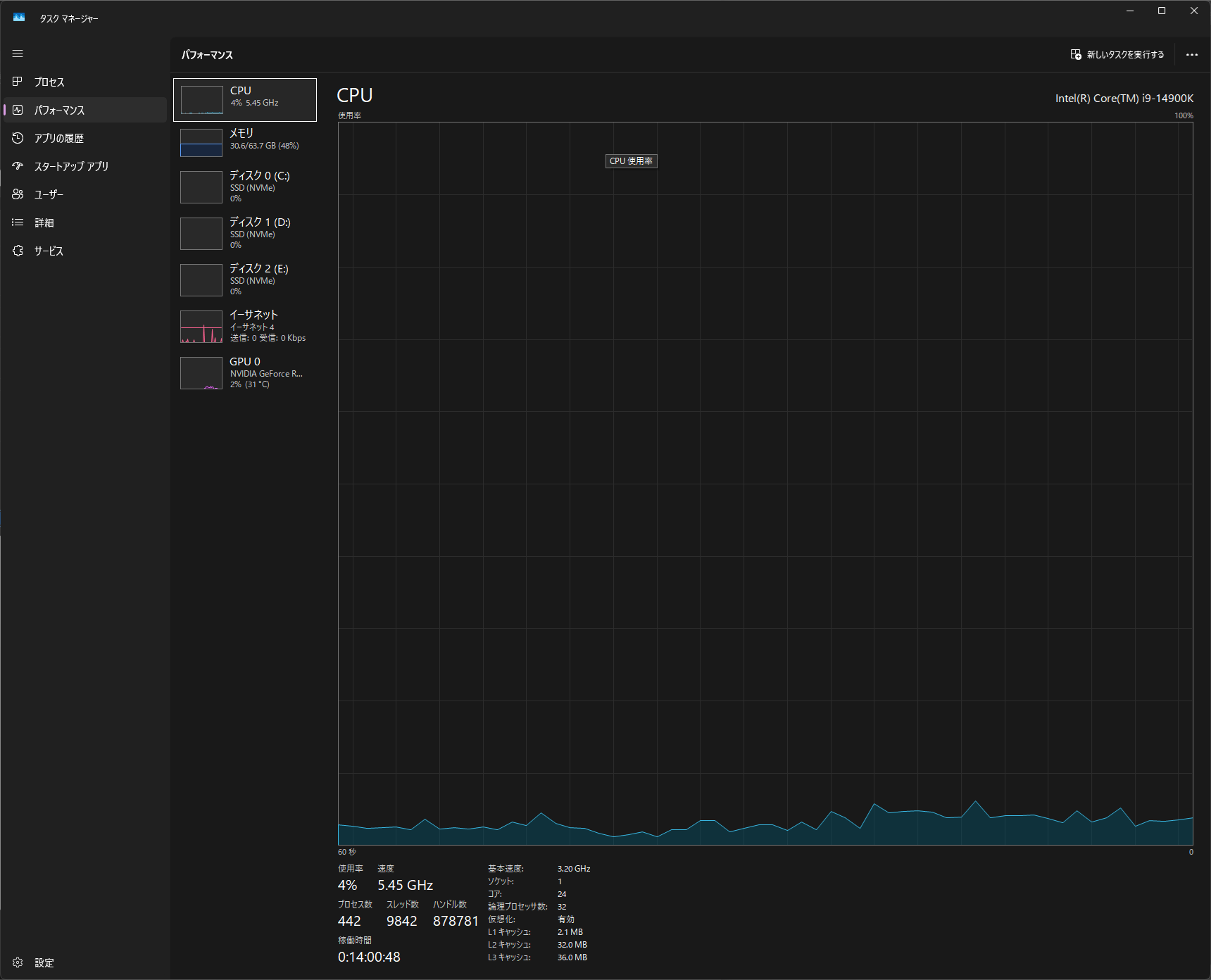The height and width of the screenshot is (980, 1211).
Task: Open the プロセス page icon
Action: (x=18, y=82)
